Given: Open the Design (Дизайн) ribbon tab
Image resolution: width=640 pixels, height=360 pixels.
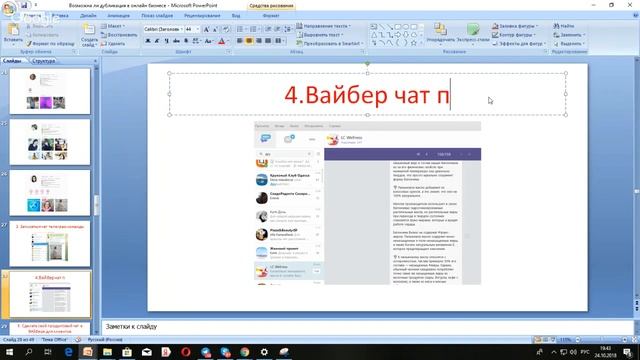Looking at the screenshot, I should pyautogui.click(x=88, y=16).
